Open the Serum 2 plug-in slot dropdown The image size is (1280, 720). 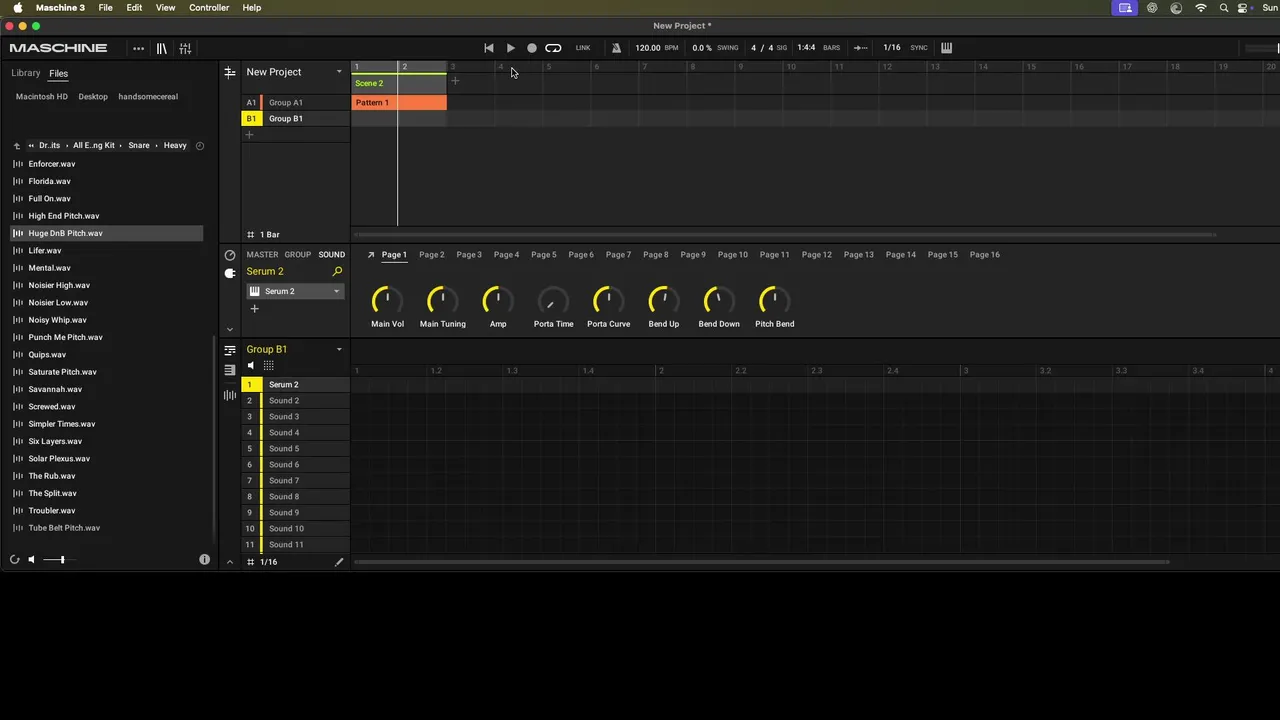(x=336, y=291)
